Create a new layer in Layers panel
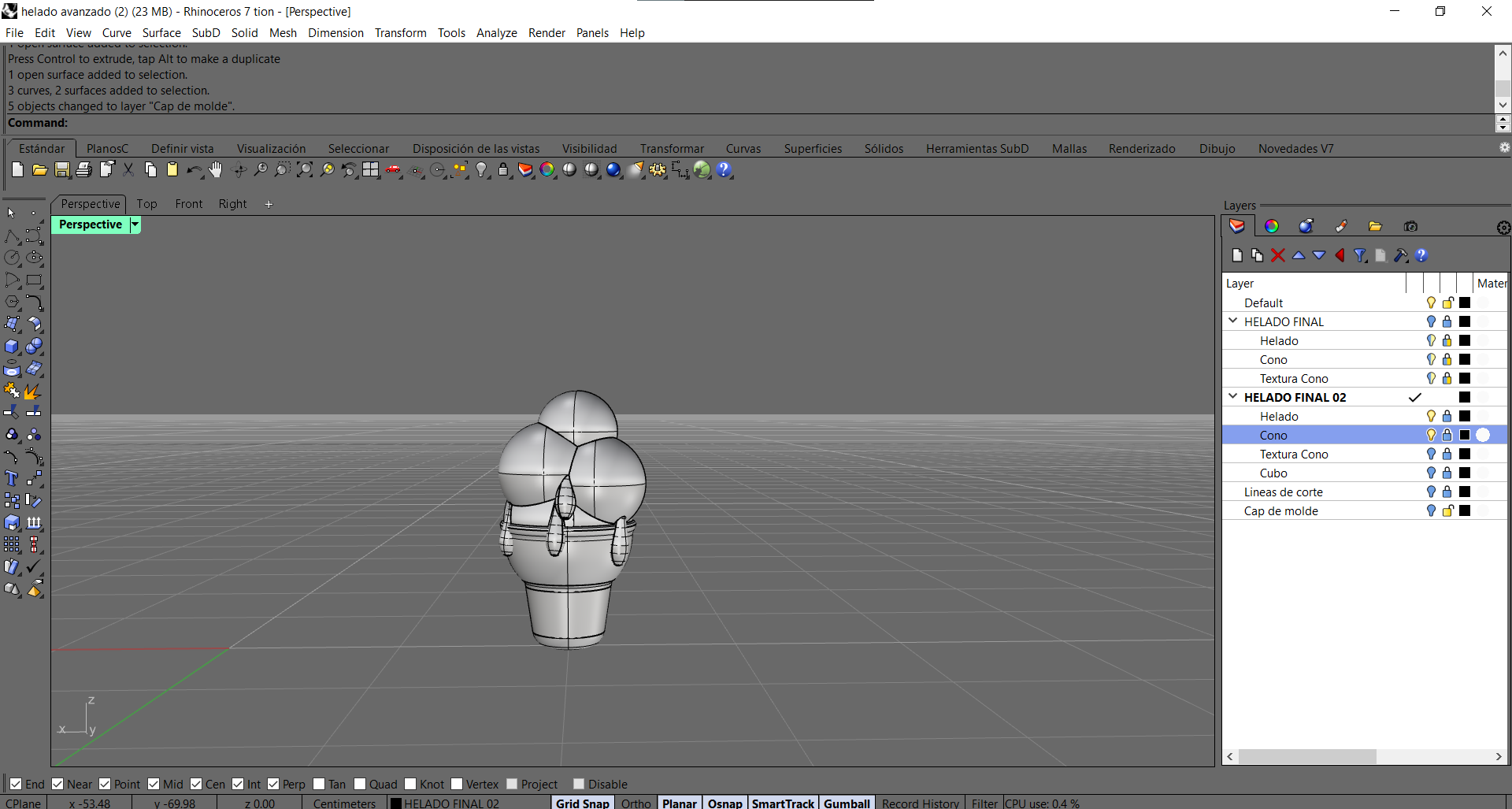This screenshot has height=809, width=1512. [x=1237, y=255]
